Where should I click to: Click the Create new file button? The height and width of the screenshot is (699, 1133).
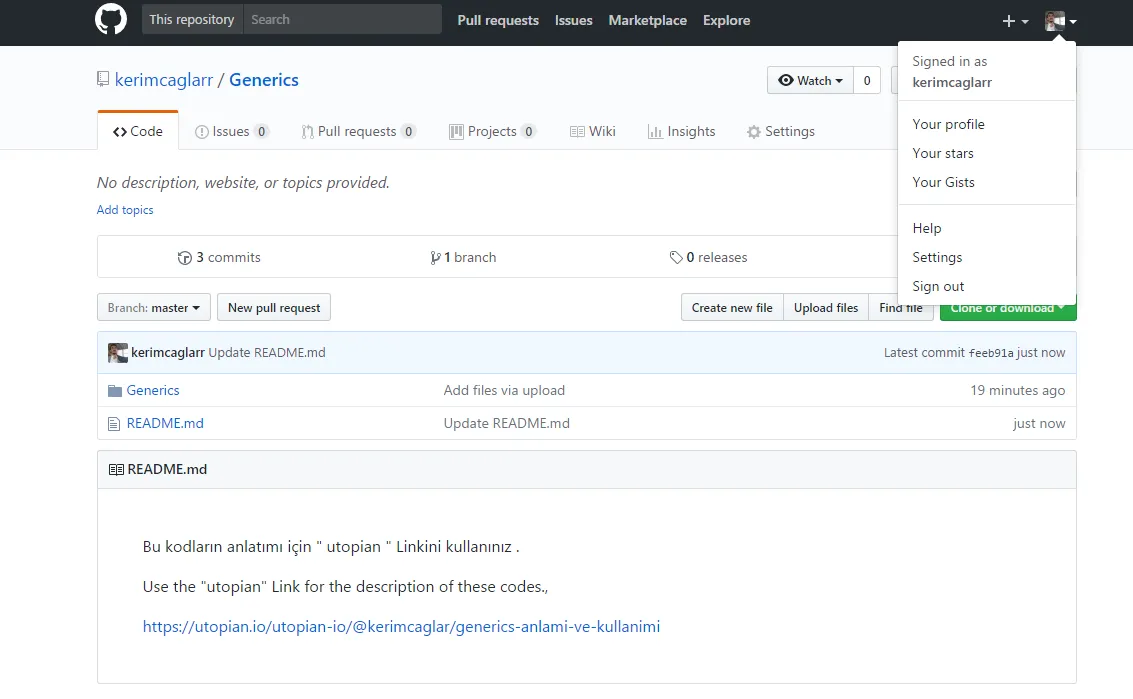point(732,308)
